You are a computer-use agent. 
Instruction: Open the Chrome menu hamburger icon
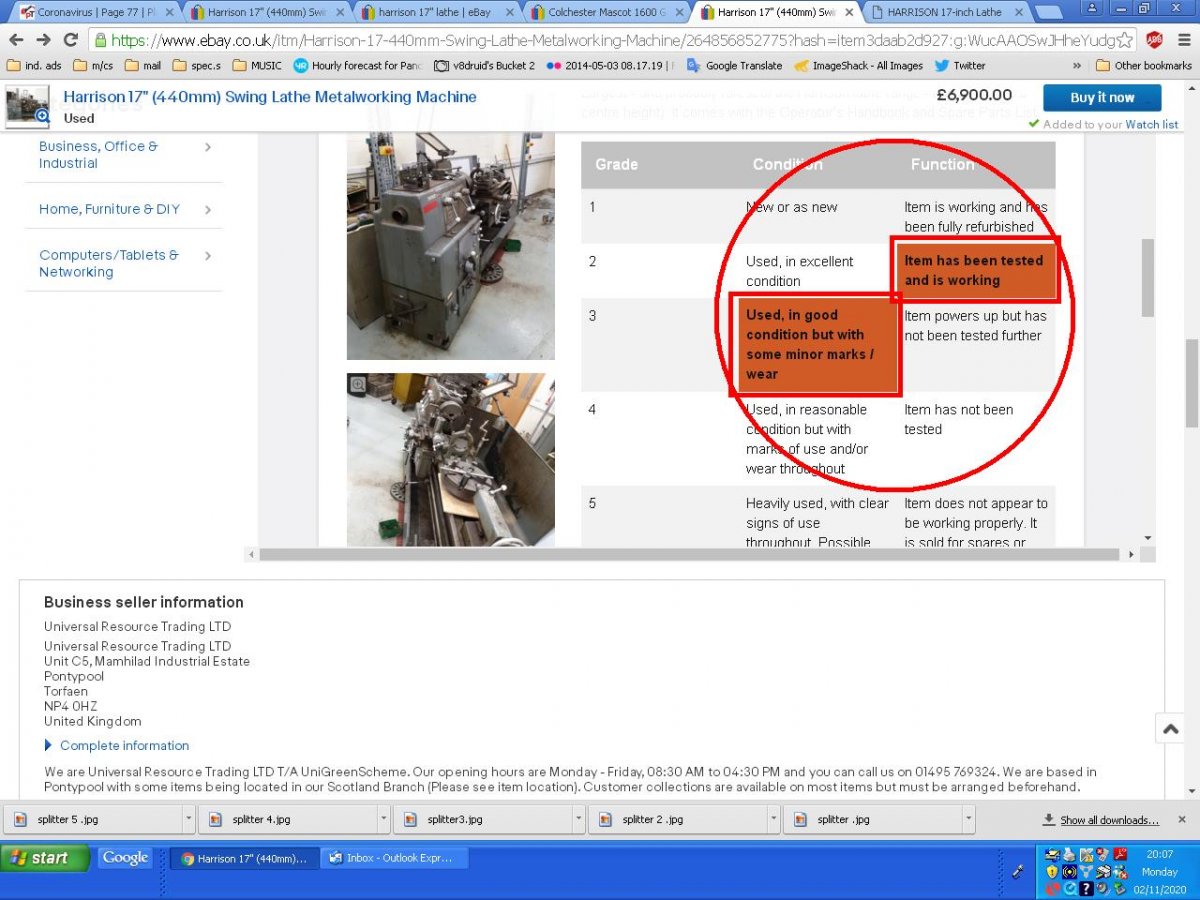tap(1183, 40)
